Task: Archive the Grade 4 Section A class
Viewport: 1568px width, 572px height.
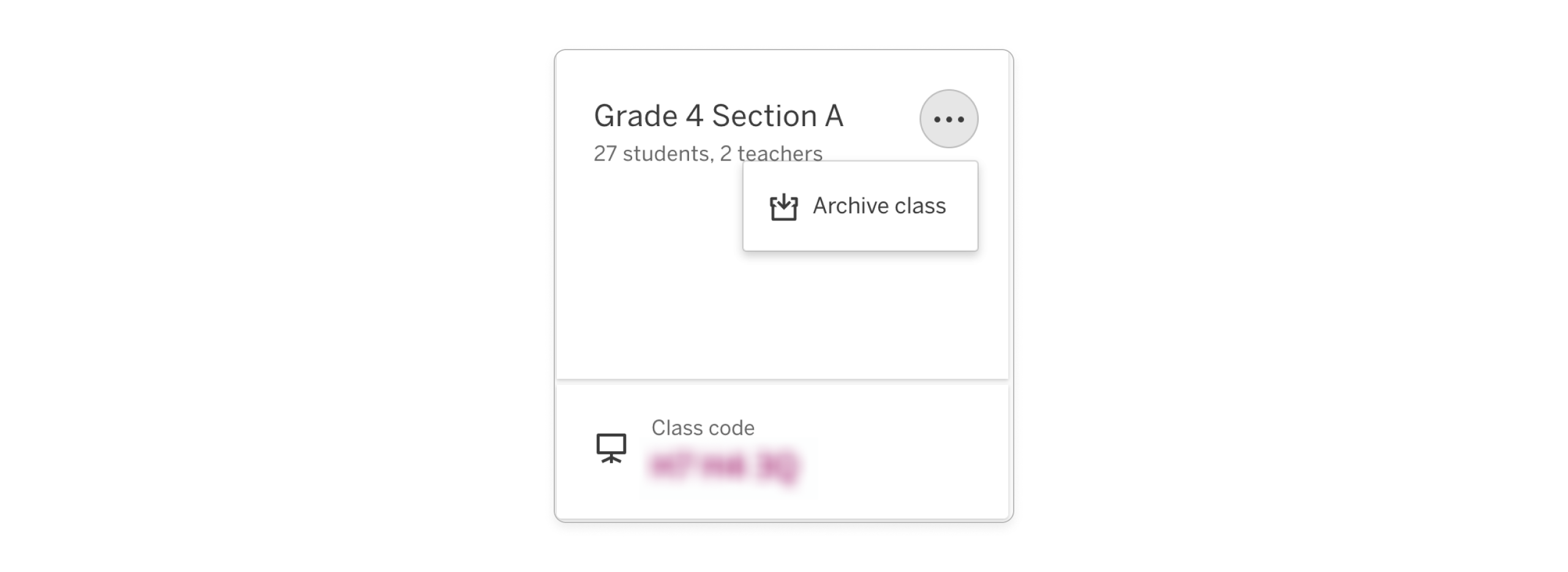Action: point(878,206)
